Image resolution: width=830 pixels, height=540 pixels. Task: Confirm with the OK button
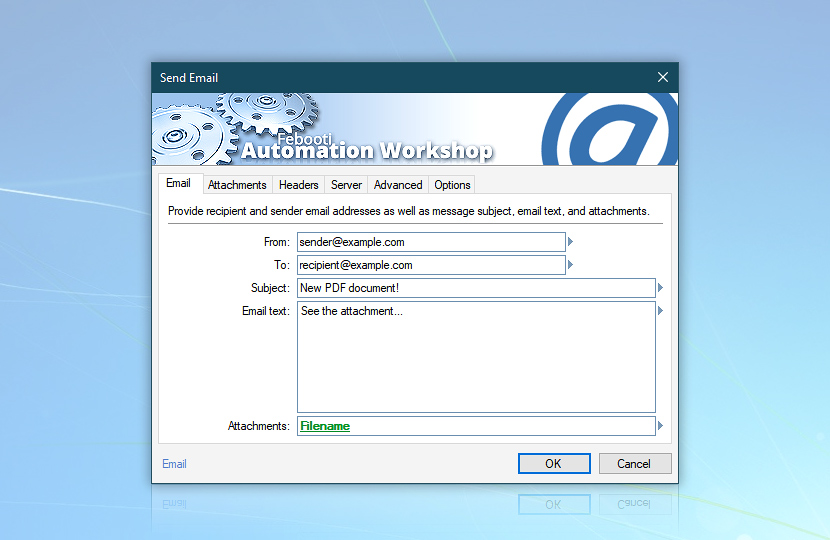554,463
